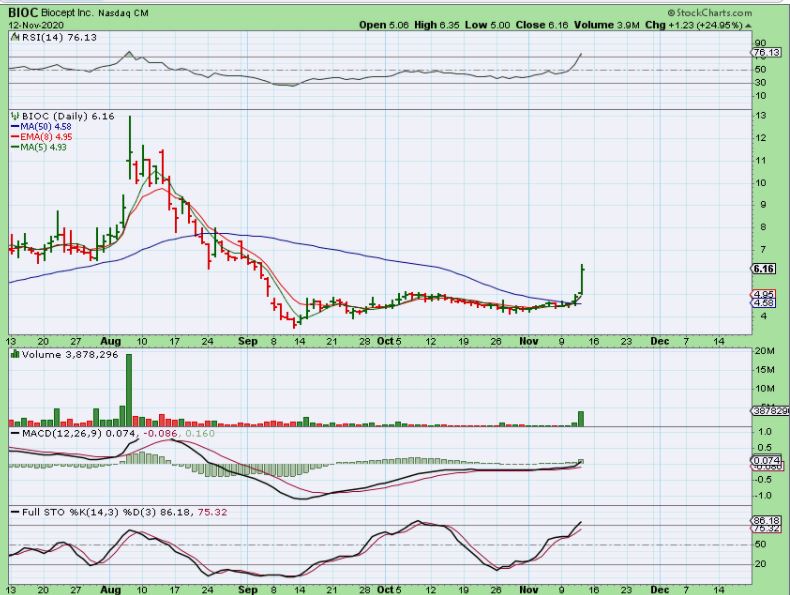
Task: Click the 76.13 RSI value tag on right axis
Action: (x=766, y=52)
